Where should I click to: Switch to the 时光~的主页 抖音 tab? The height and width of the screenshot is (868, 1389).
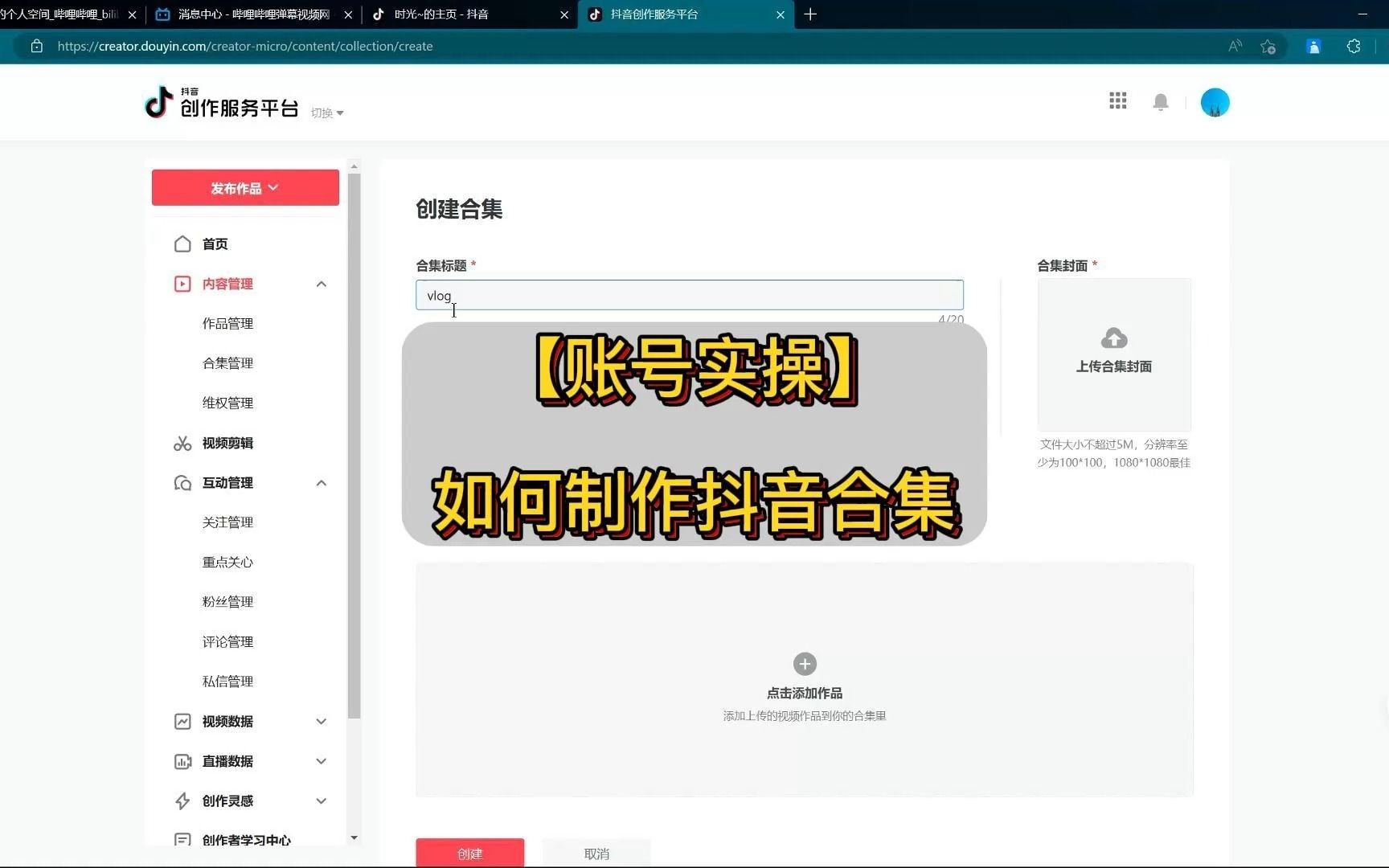[x=470, y=14]
